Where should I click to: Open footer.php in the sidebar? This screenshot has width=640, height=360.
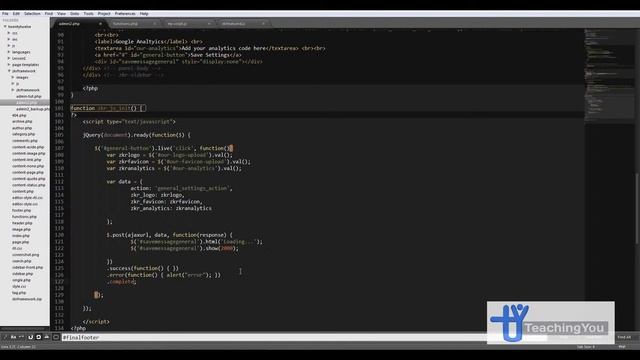click(22, 210)
